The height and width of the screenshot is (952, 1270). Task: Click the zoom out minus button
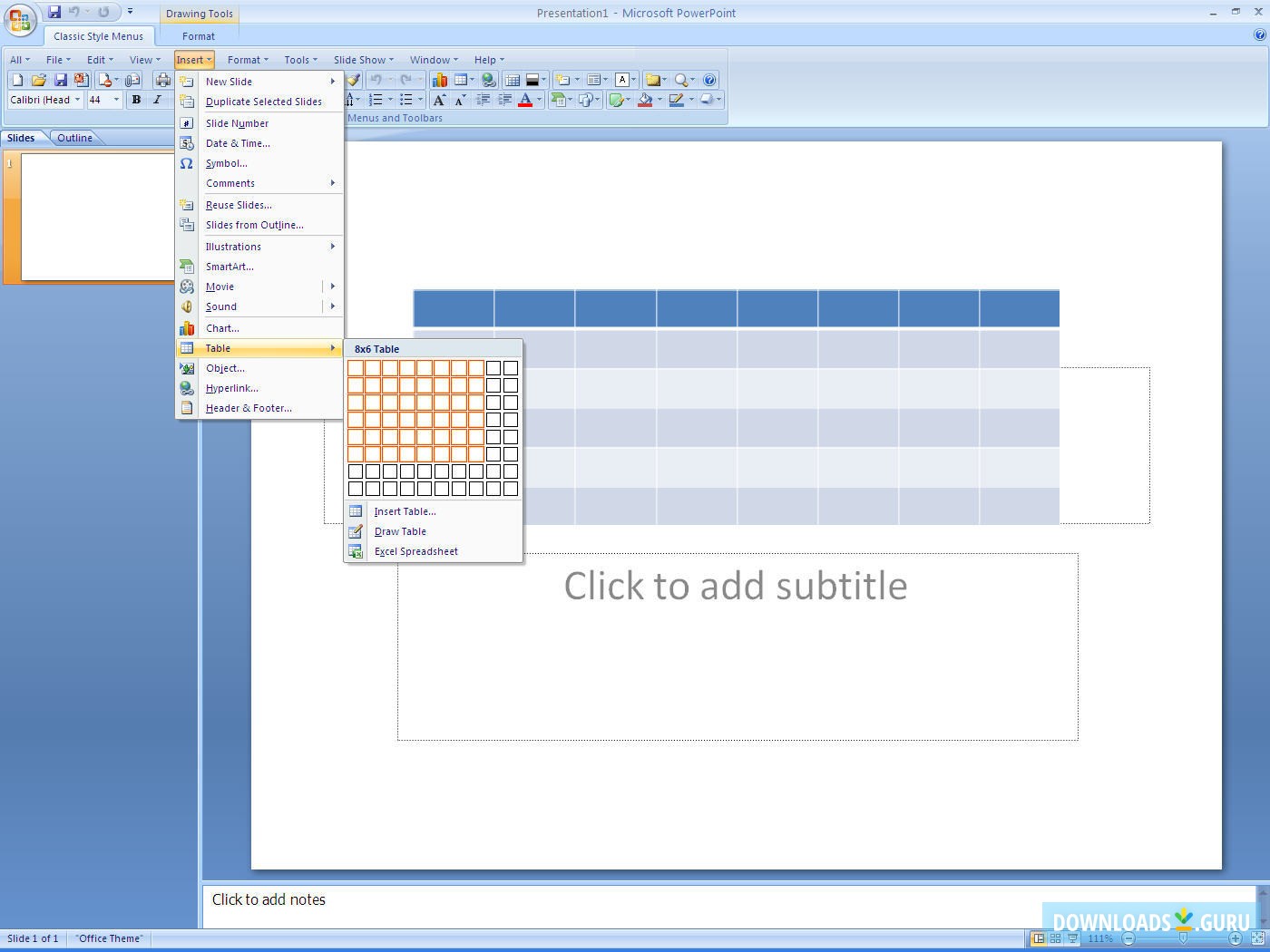coord(1128,938)
